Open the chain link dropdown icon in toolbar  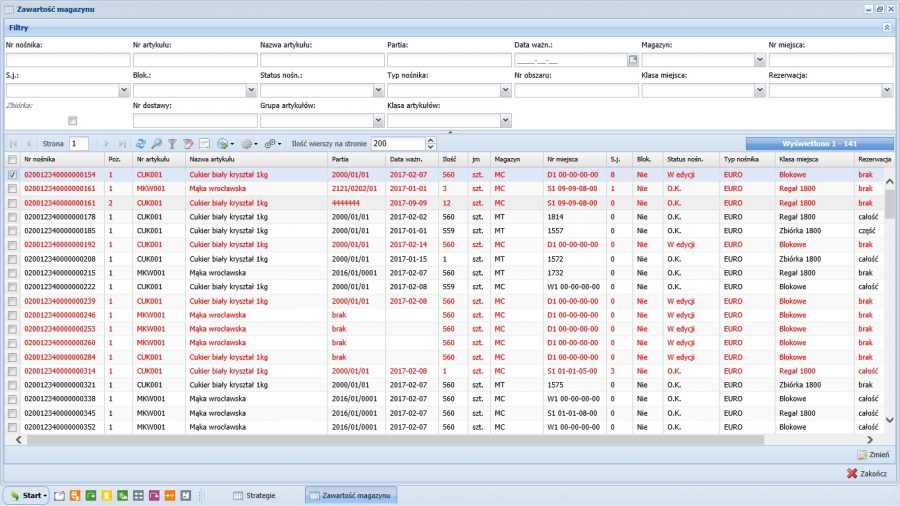273,144
